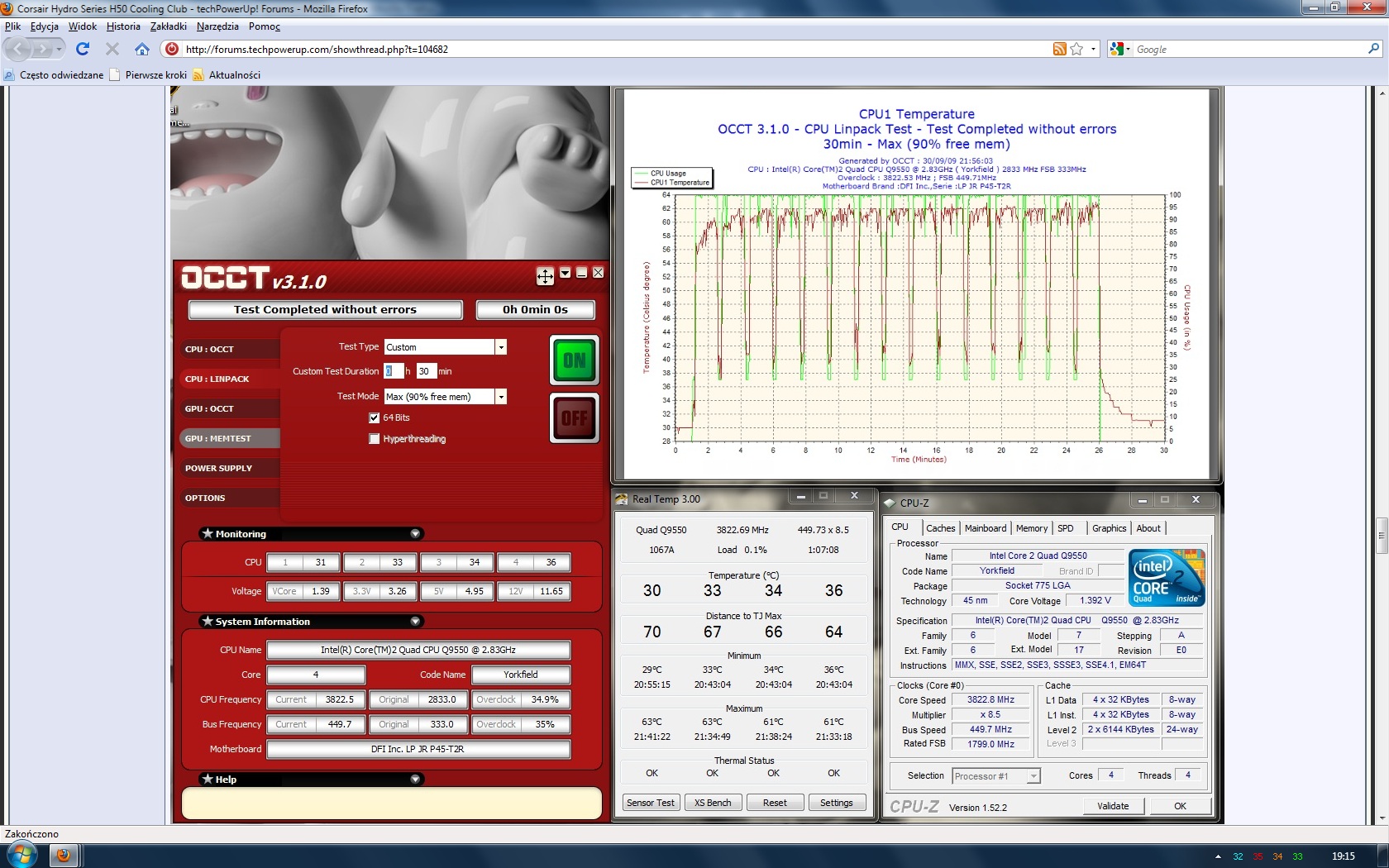Viewport: 1389px width, 868px height.
Task: Collapse the Monitoring section
Action: tap(415, 534)
